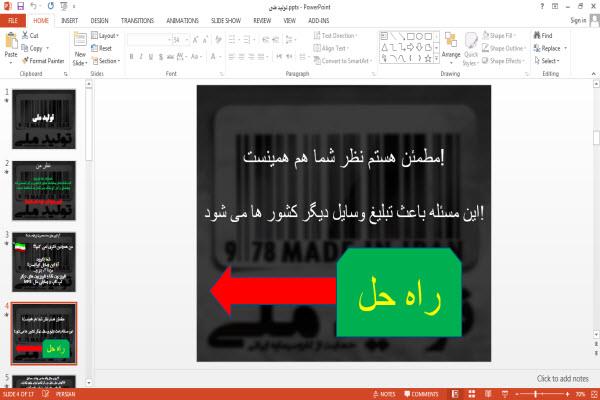Toggle Strikethrough formatting
Viewport: 600px width, 400px height.
170,57
